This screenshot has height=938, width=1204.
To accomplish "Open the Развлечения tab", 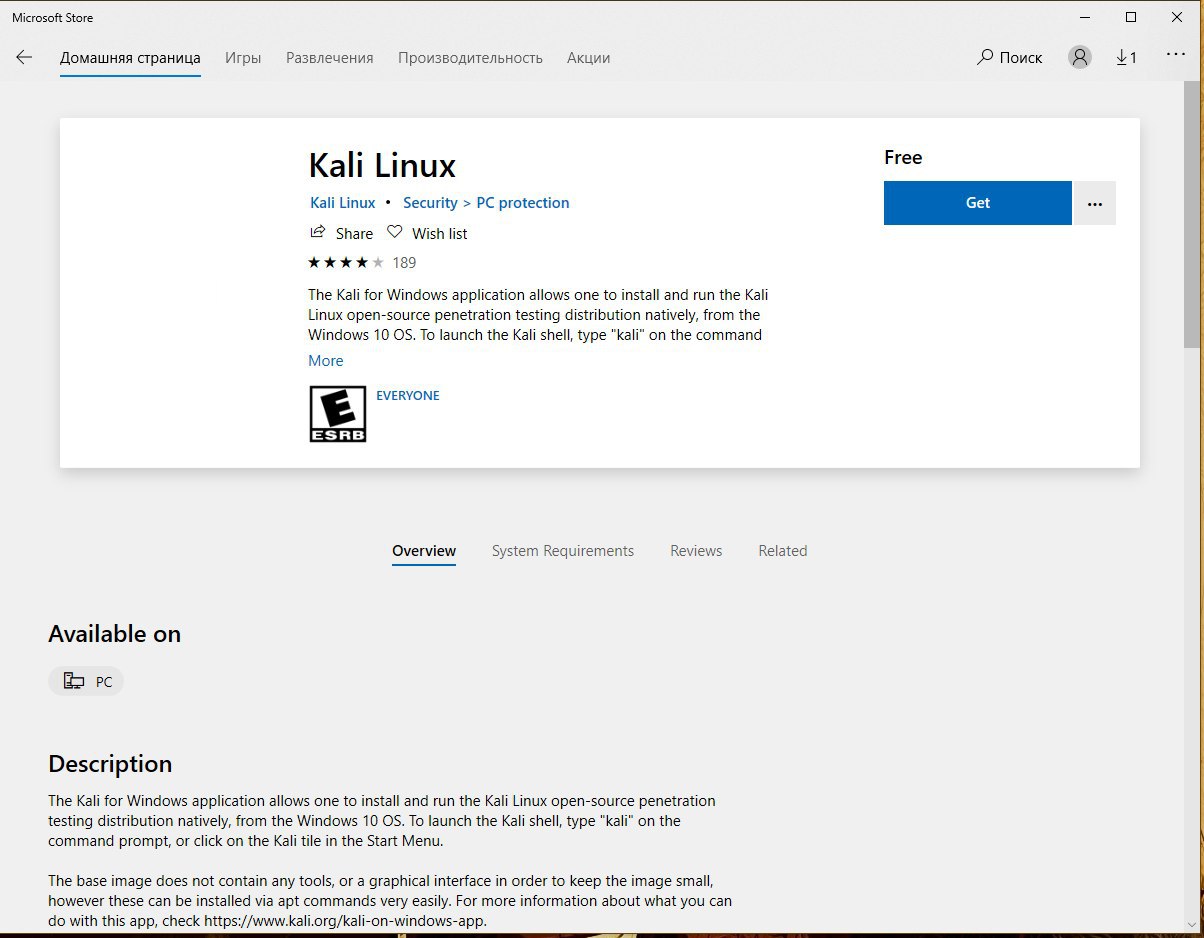I will (330, 58).
